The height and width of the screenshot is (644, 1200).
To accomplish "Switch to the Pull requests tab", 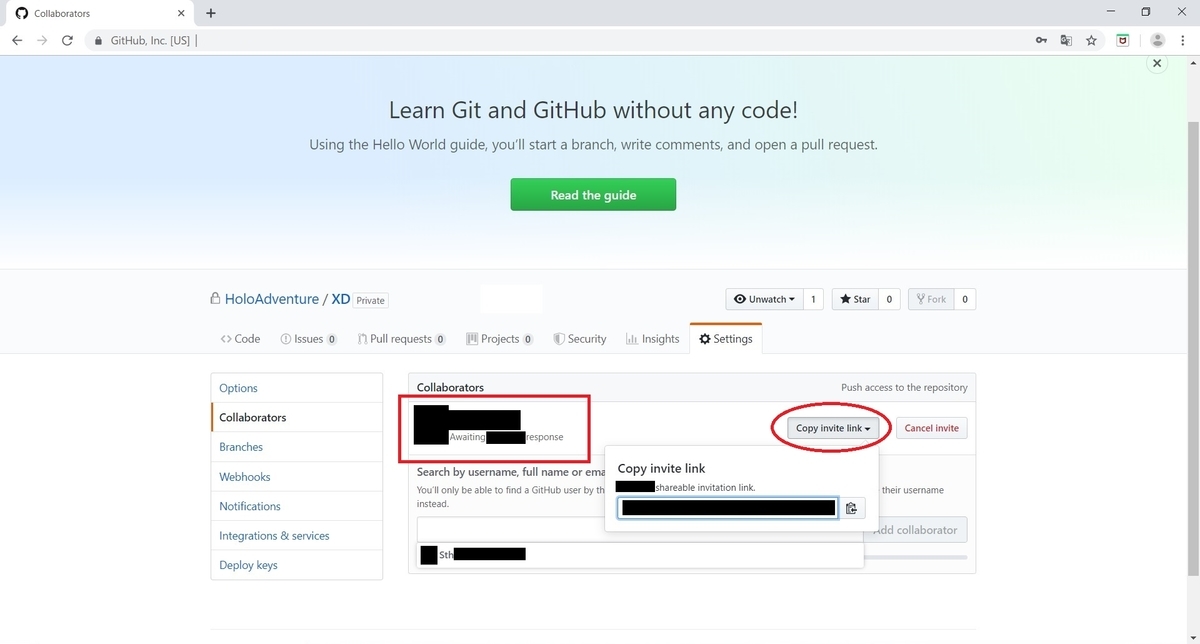I will 401,339.
